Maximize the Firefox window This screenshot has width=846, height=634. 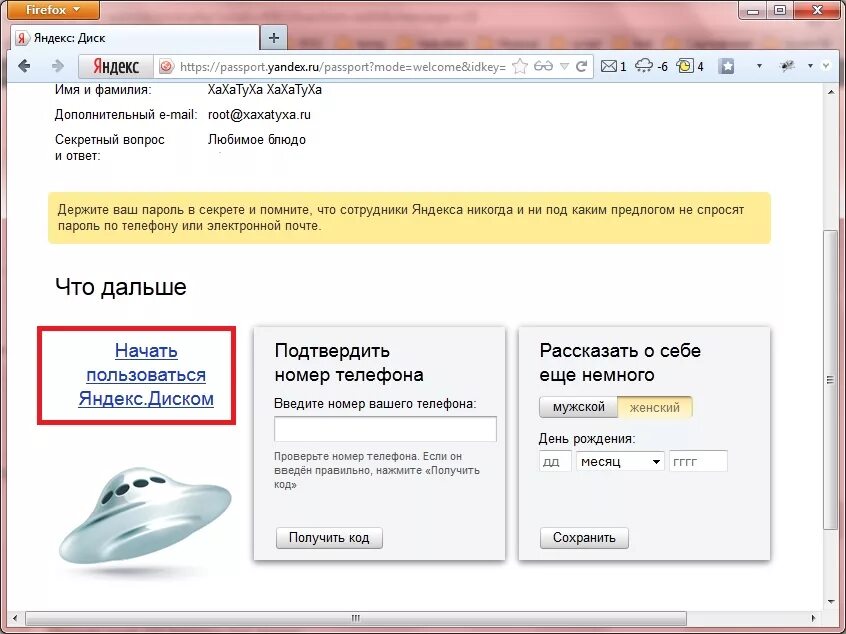click(780, 9)
